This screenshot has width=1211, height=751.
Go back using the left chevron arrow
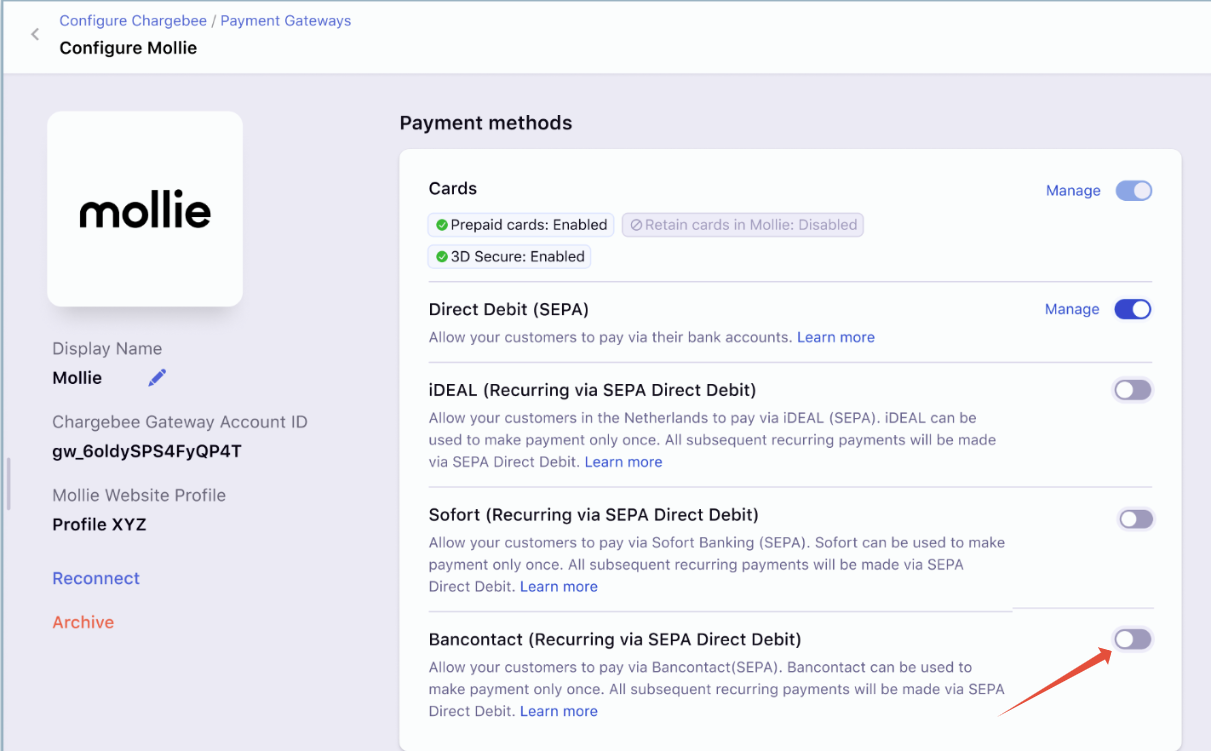point(35,34)
